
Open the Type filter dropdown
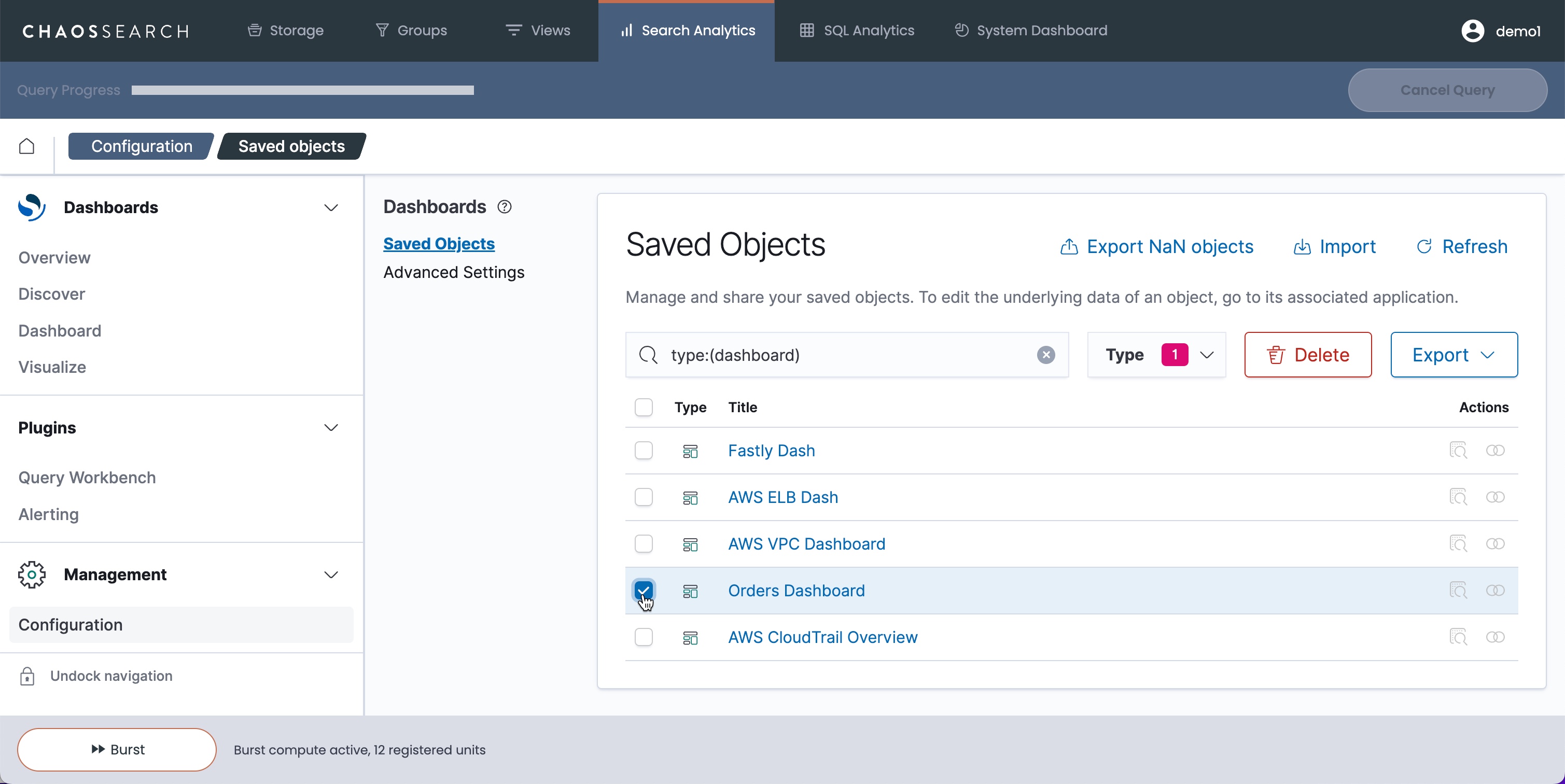1156,355
